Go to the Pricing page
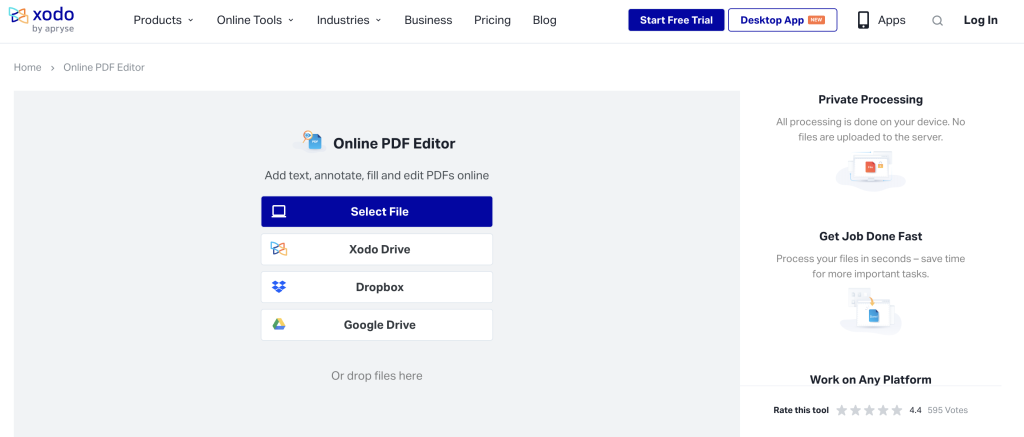1024x437 pixels. (x=492, y=20)
